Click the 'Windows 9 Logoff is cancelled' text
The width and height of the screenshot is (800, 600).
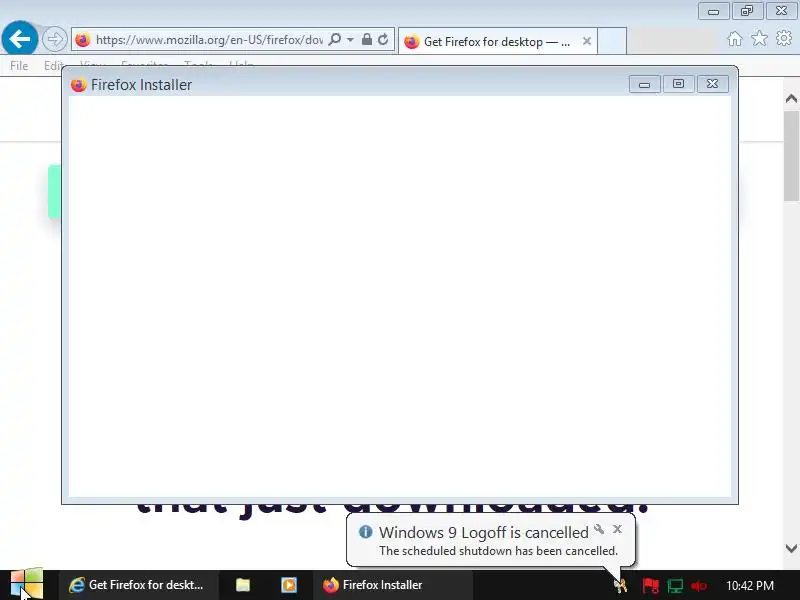pyautogui.click(x=484, y=532)
